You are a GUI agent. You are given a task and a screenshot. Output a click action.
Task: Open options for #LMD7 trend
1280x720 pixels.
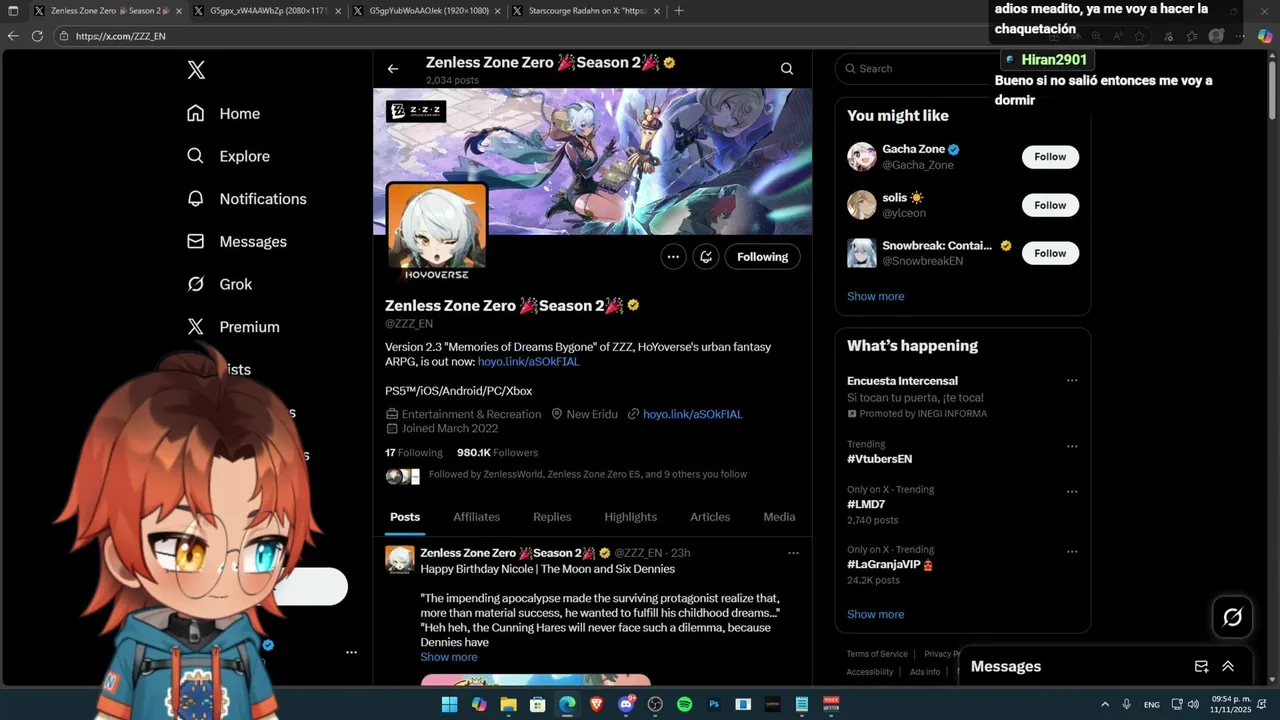tap(1072, 492)
